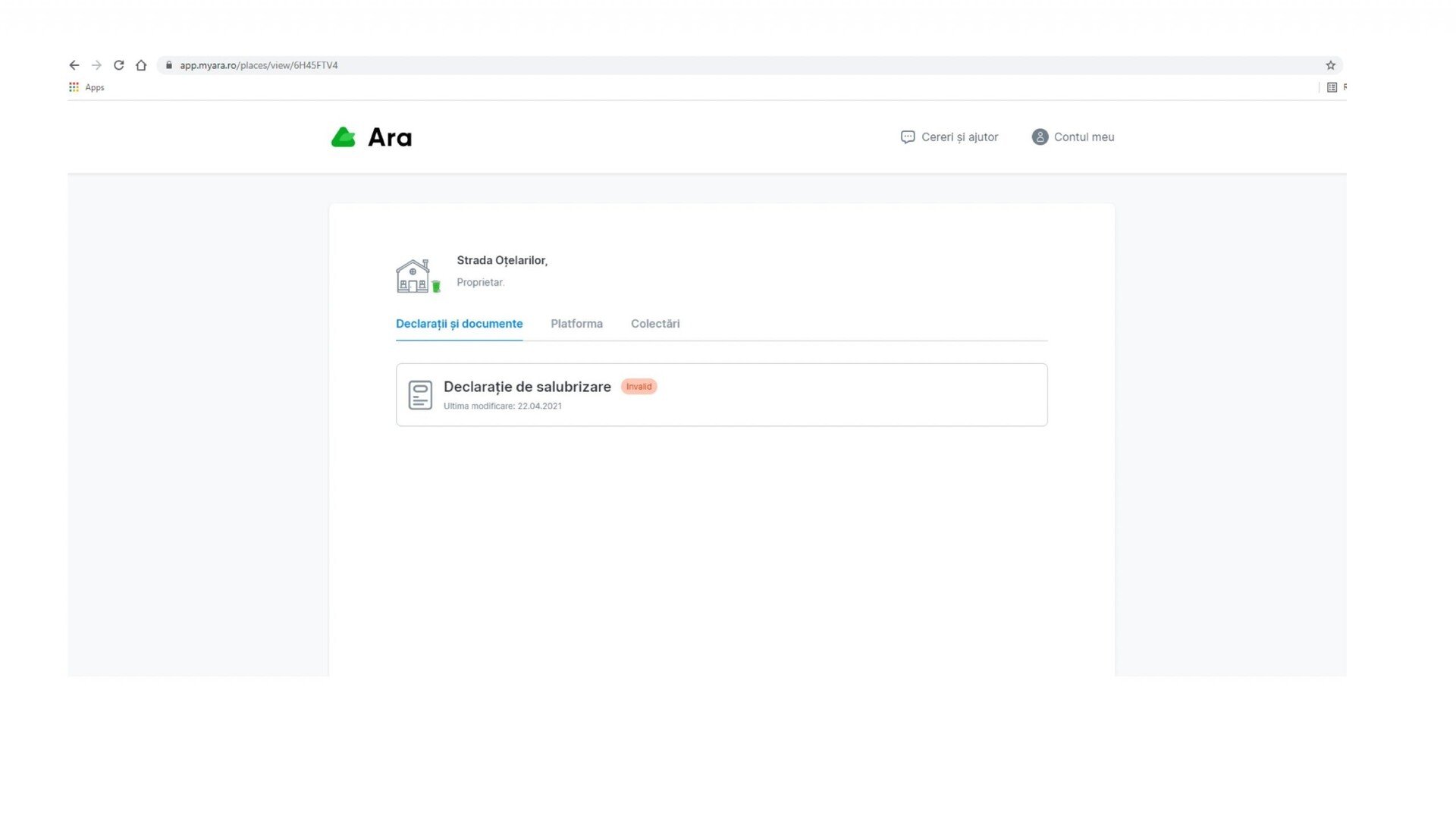Screen dimensions: 1456x819
Task: Open the Apps grid shortcut in bookmarks bar
Action: (x=74, y=87)
